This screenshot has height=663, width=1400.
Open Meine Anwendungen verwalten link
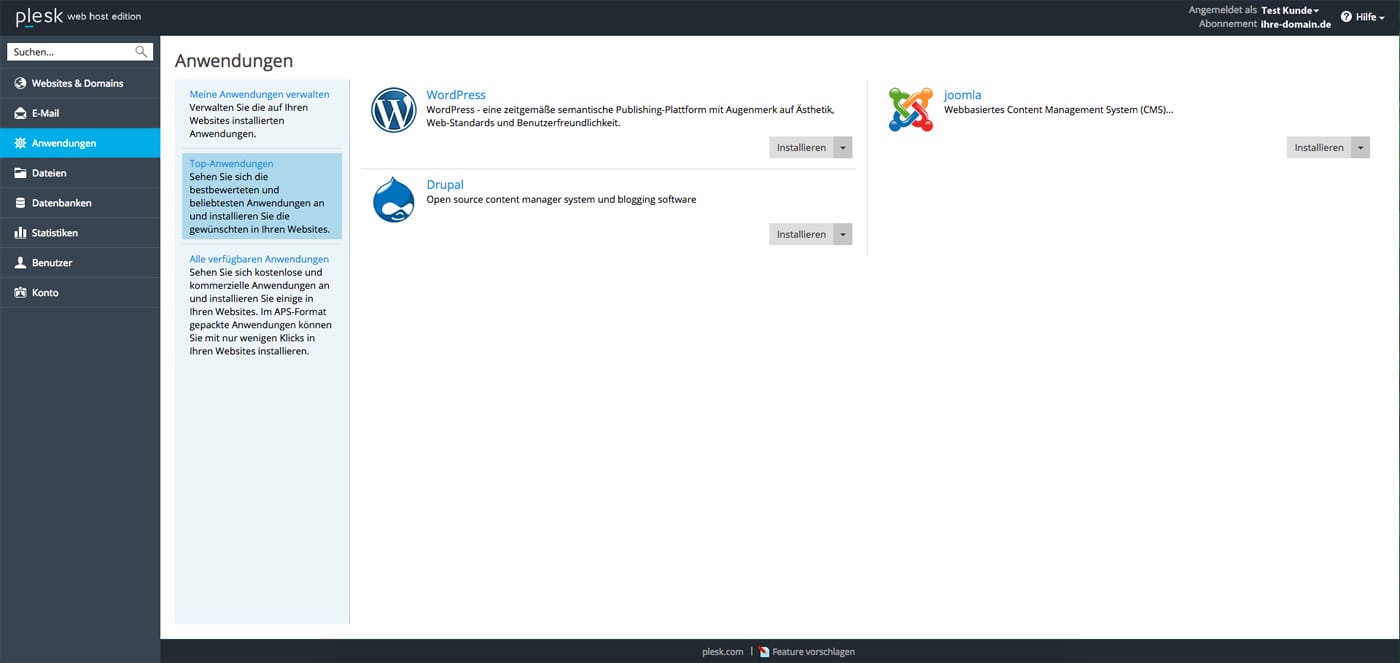coord(259,94)
